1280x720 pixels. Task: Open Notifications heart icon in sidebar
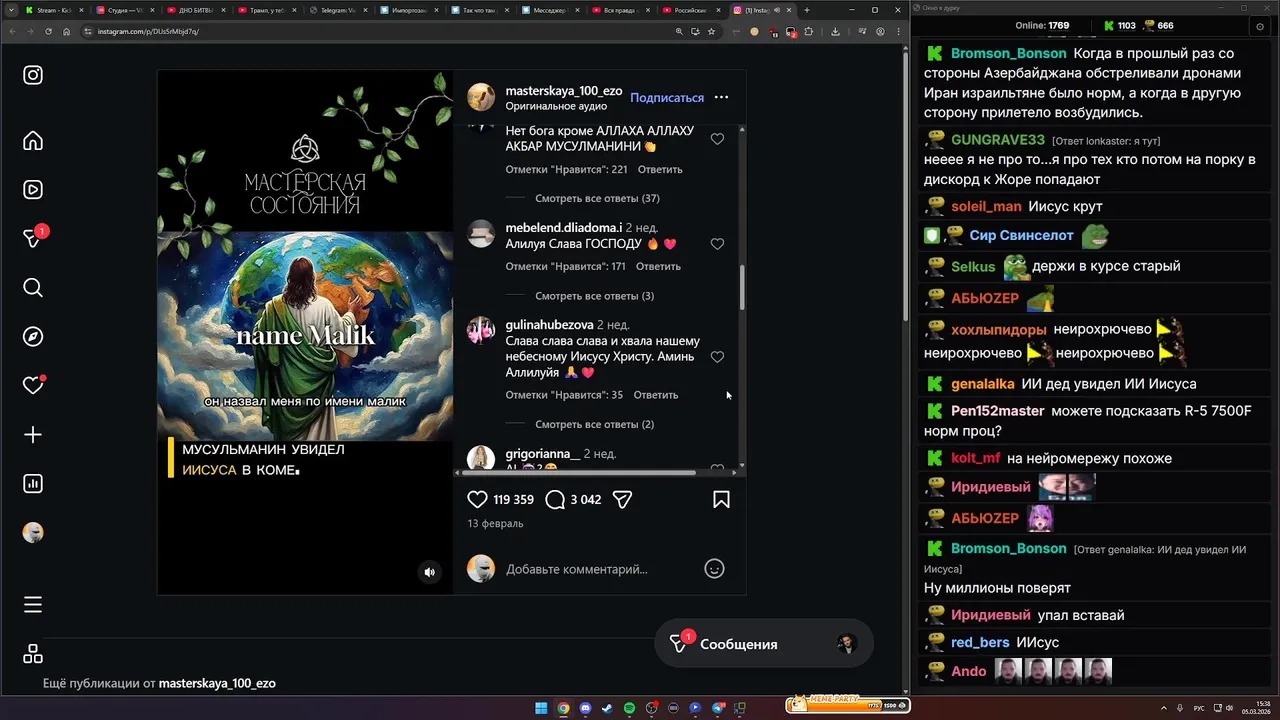click(33, 385)
